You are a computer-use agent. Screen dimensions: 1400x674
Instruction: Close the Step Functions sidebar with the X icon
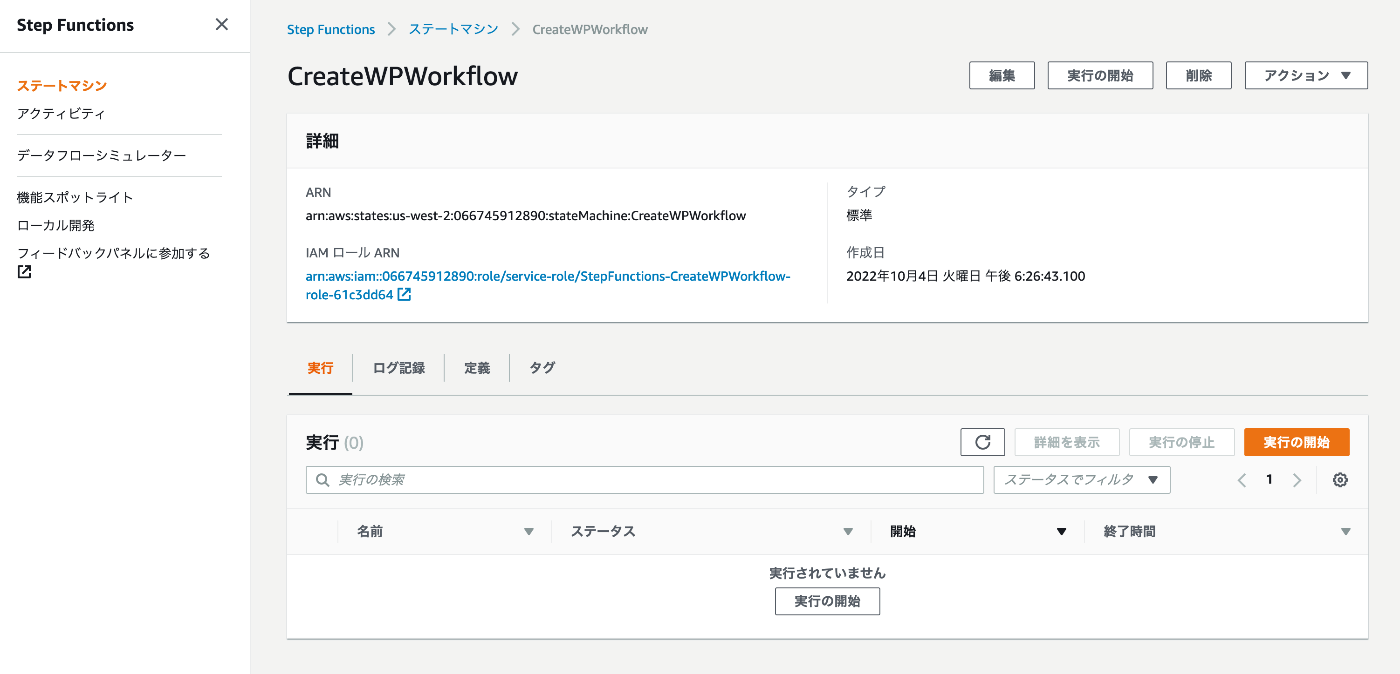click(x=221, y=24)
